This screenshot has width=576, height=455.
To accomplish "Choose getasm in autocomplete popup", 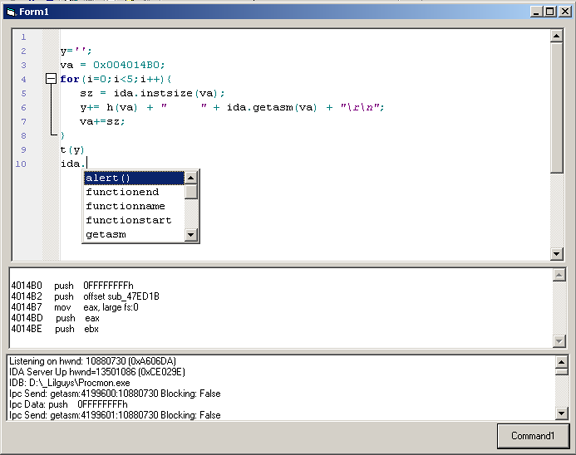I will click(x=134, y=234).
